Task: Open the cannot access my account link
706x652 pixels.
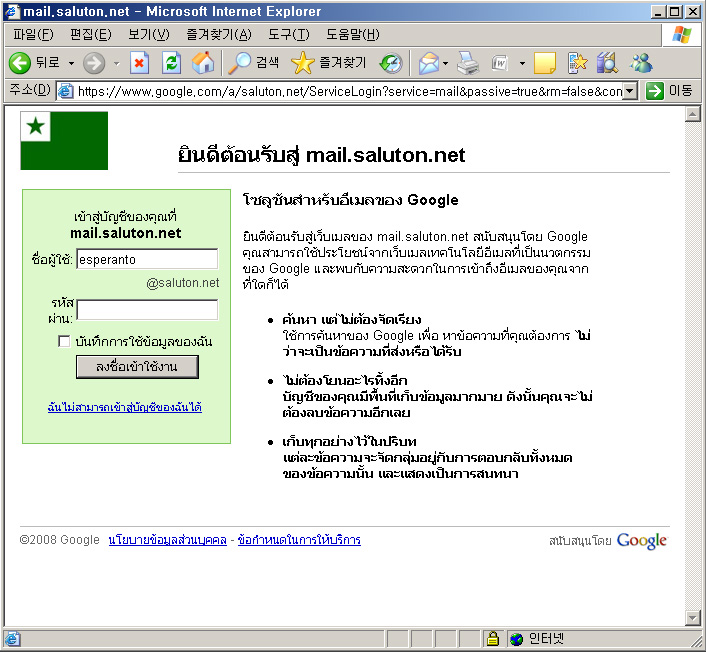Action: [125, 407]
